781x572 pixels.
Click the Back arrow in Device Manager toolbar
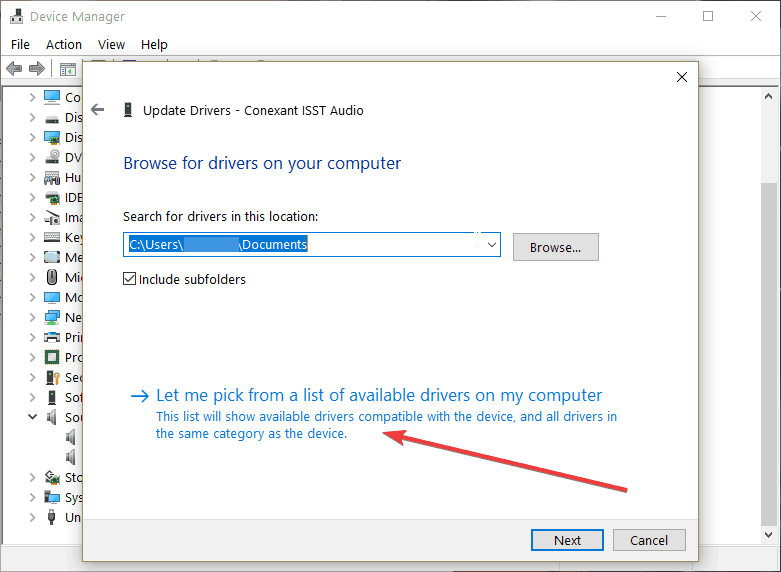click(x=14, y=68)
